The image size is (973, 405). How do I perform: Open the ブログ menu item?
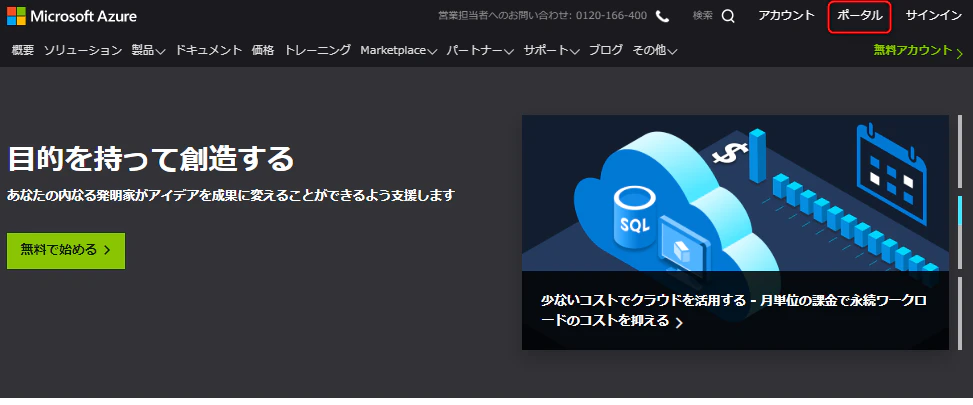606,50
